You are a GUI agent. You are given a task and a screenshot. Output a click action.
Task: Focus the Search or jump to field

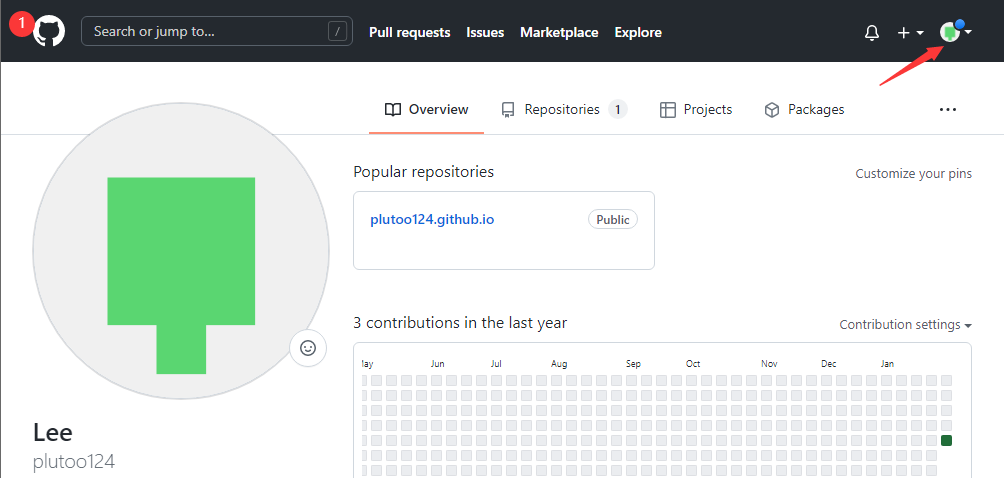pyautogui.click(x=216, y=31)
